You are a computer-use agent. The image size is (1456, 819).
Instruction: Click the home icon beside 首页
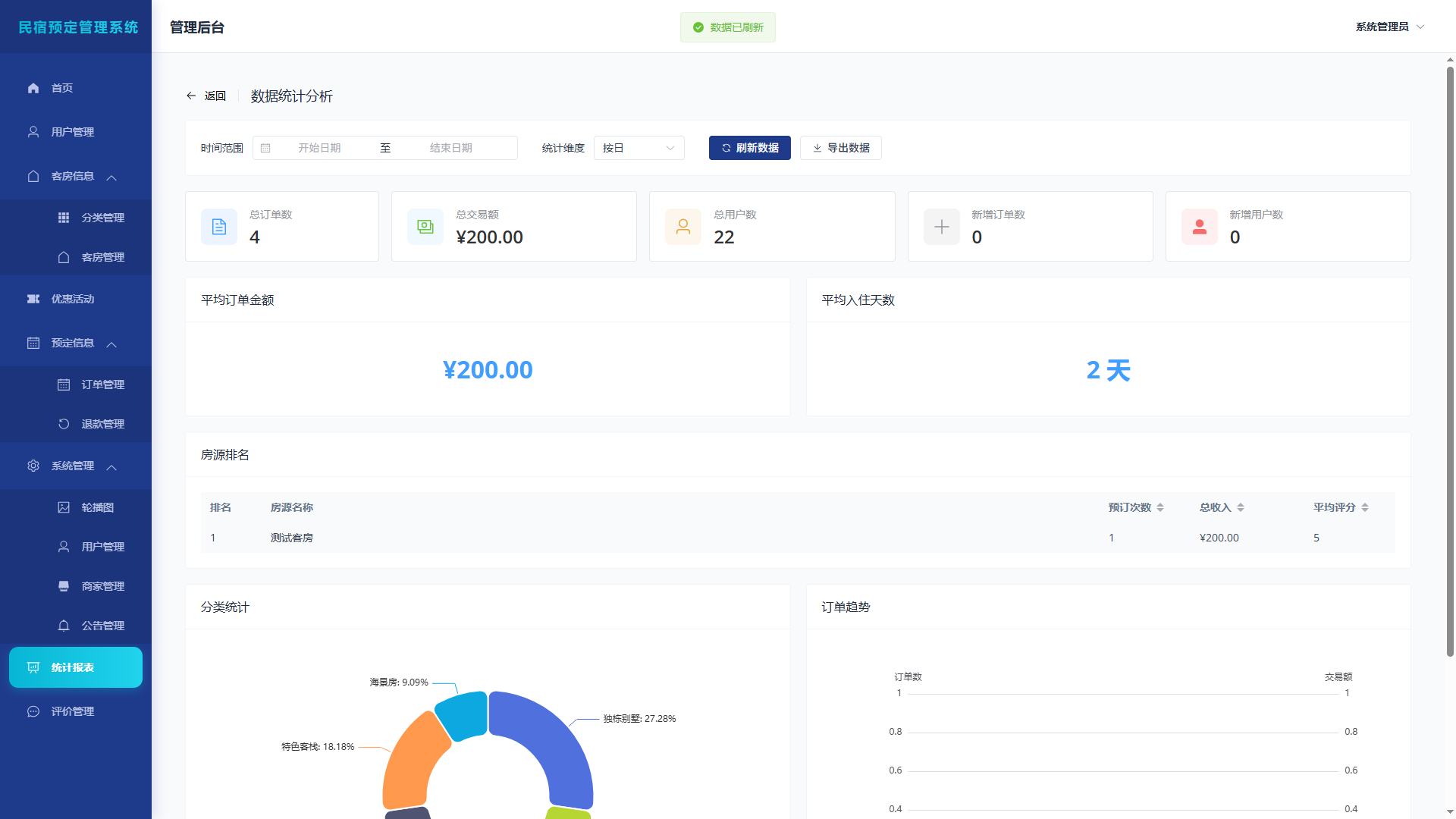[33, 88]
